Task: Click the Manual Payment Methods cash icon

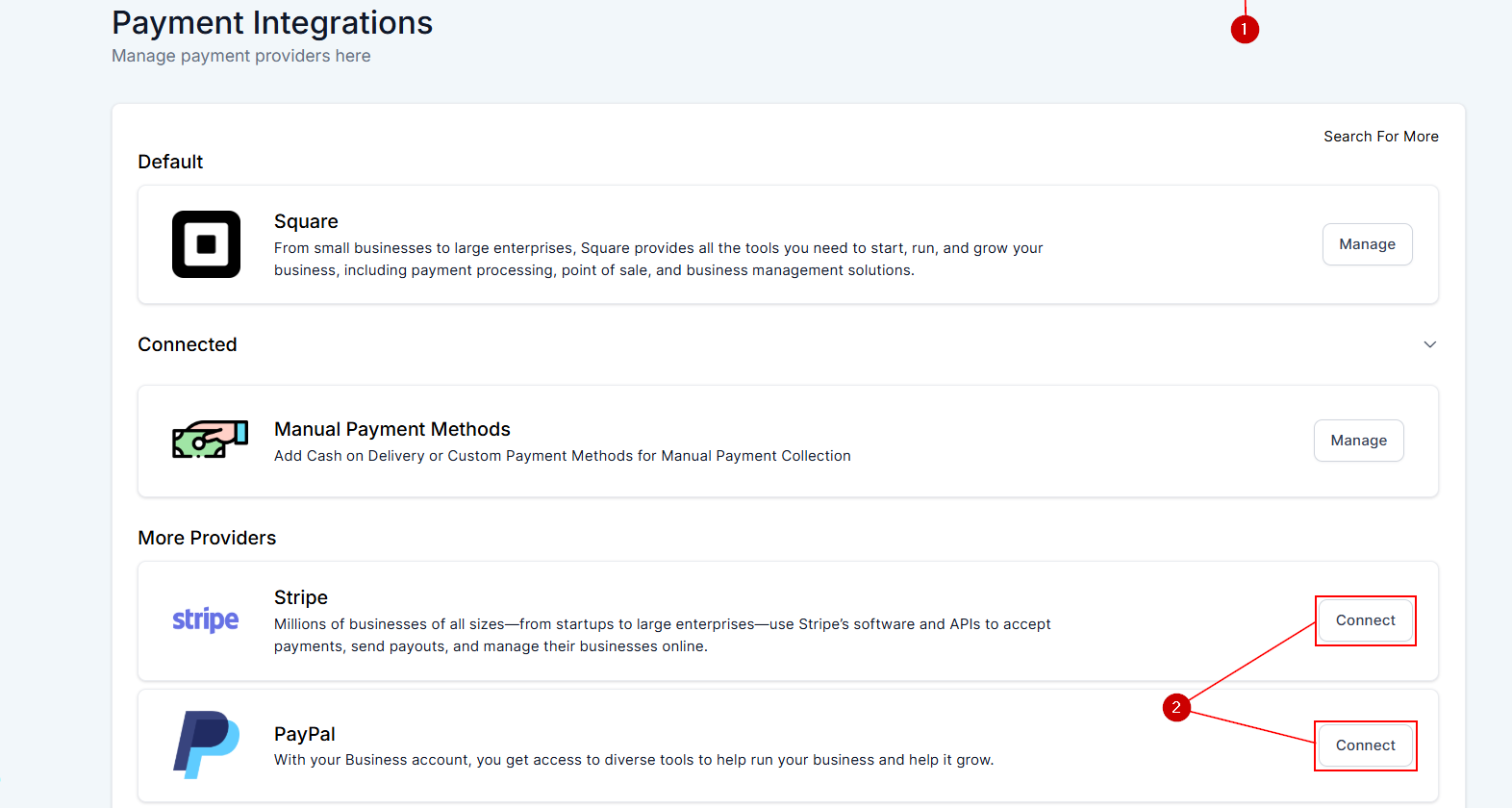Action: click(210, 440)
